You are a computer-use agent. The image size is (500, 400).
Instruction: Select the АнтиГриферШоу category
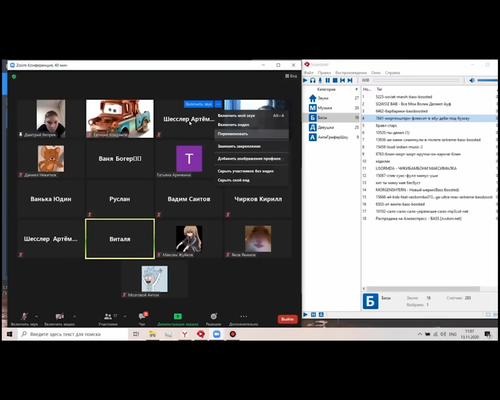point(333,137)
